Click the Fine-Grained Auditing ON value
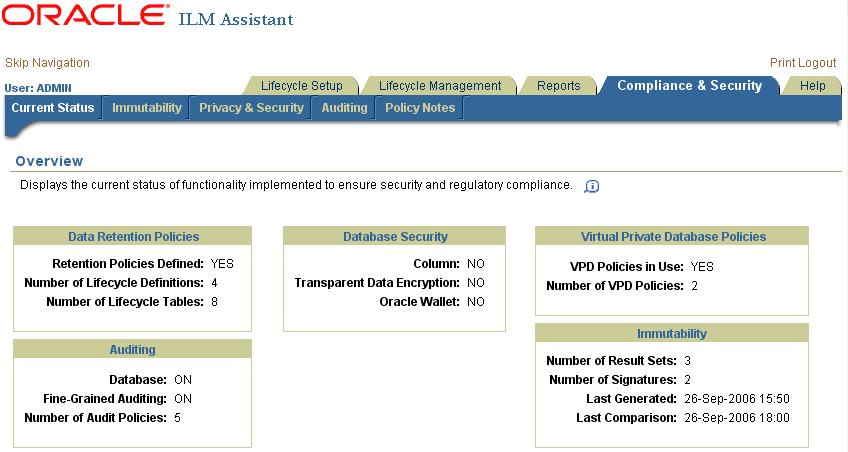 click(x=183, y=399)
